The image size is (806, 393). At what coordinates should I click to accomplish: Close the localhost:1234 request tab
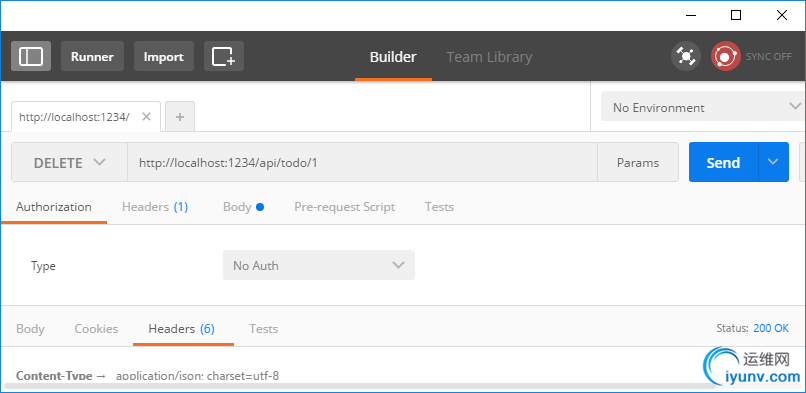146,117
